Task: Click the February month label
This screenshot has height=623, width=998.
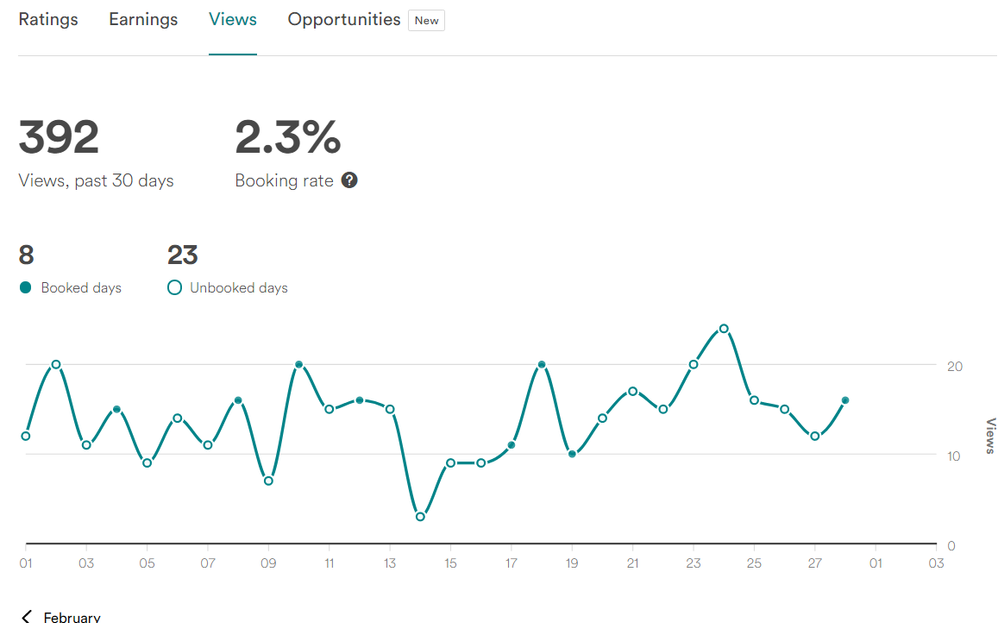Action: pyautogui.click(x=72, y=617)
